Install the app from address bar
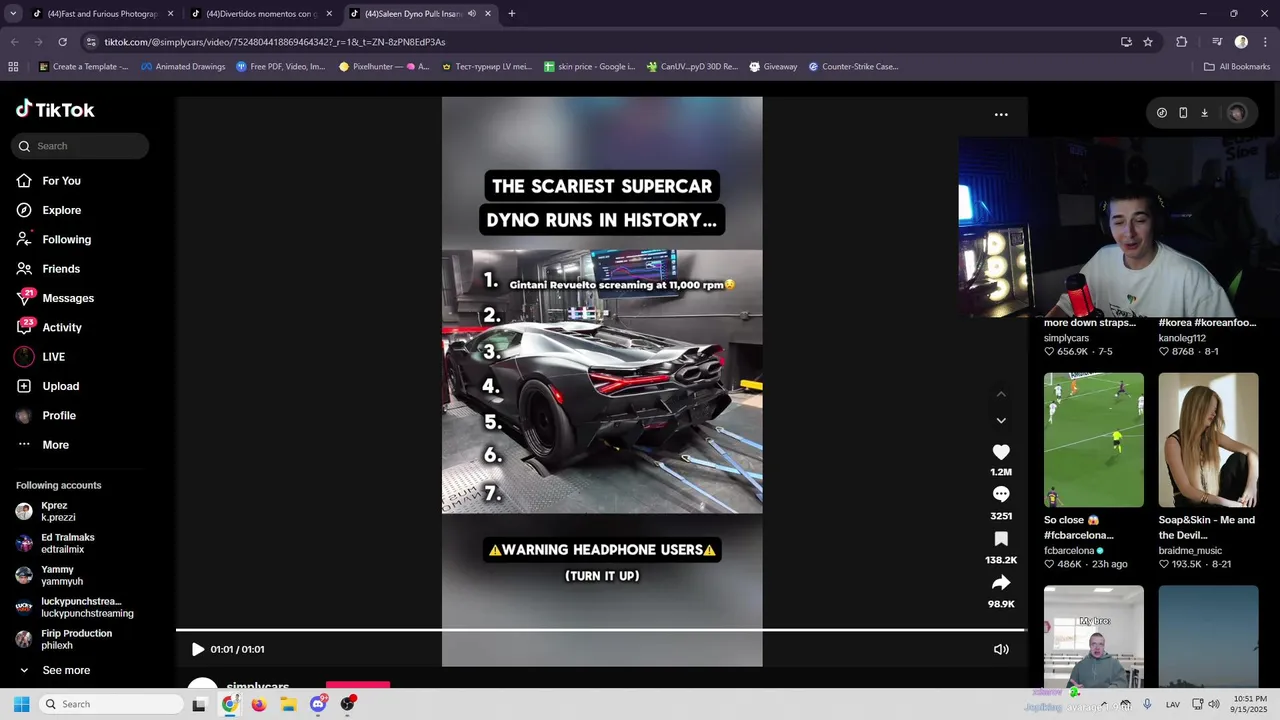This screenshot has height=720, width=1280. pyautogui.click(x=1126, y=42)
